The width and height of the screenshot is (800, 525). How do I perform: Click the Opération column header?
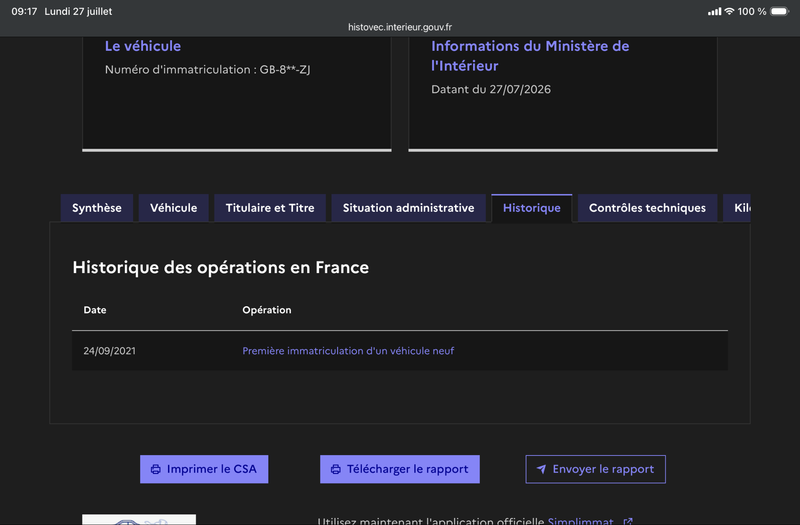267,310
